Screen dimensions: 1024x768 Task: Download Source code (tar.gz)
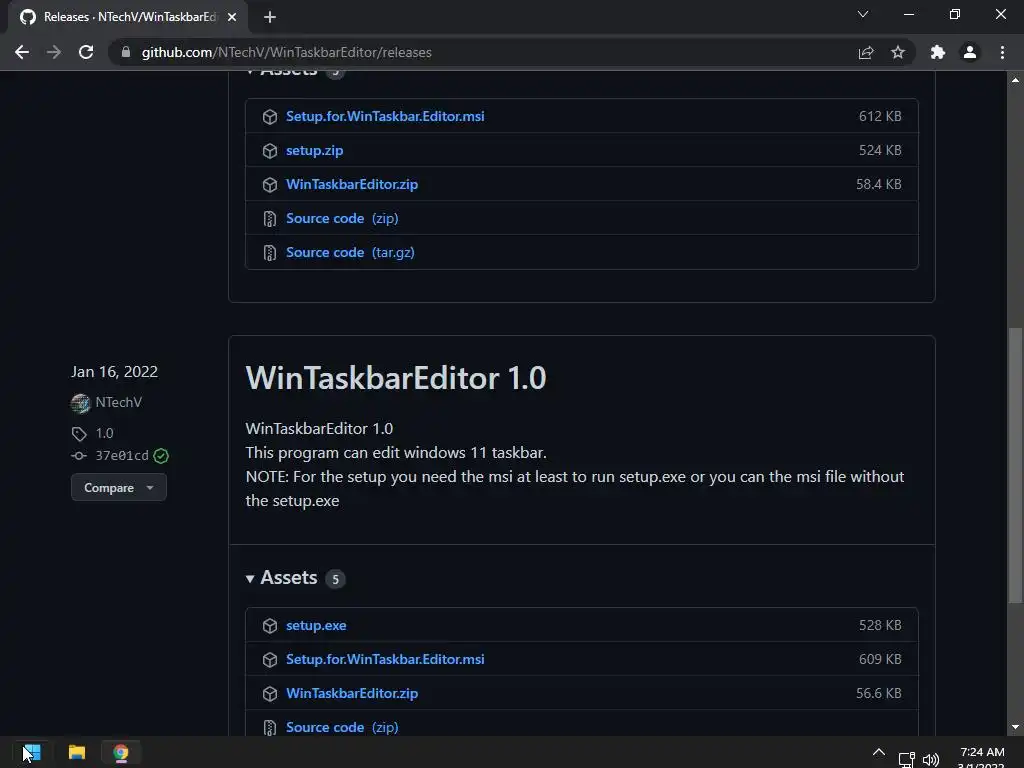tap(350, 252)
